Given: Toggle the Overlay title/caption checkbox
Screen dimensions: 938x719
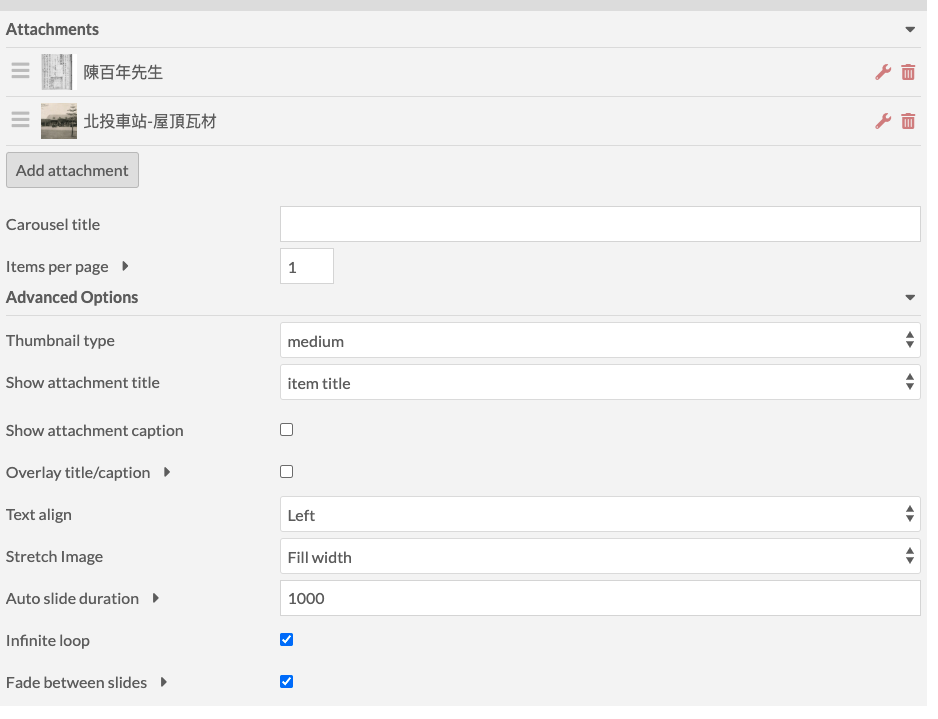Looking at the screenshot, I should (287, 472).
